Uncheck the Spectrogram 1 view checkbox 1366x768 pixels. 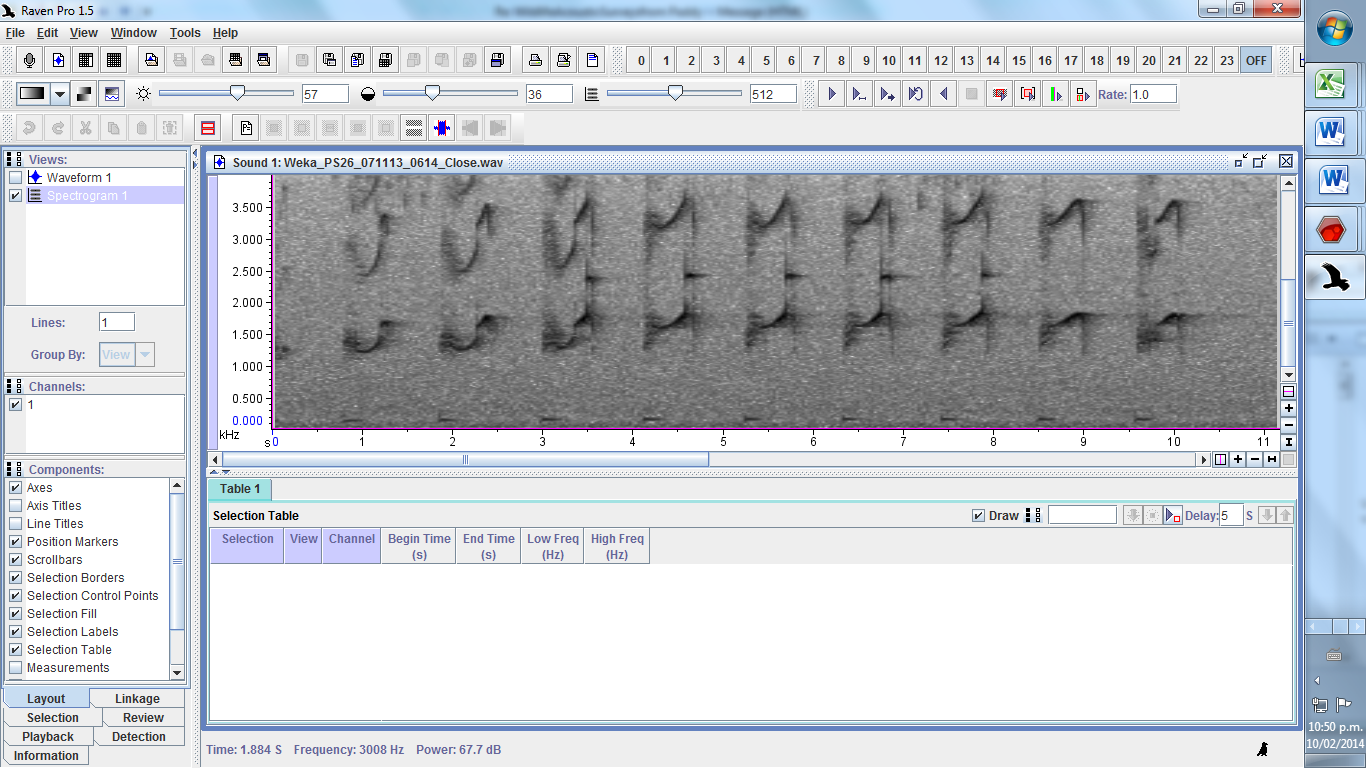click(x=16, y=195)
